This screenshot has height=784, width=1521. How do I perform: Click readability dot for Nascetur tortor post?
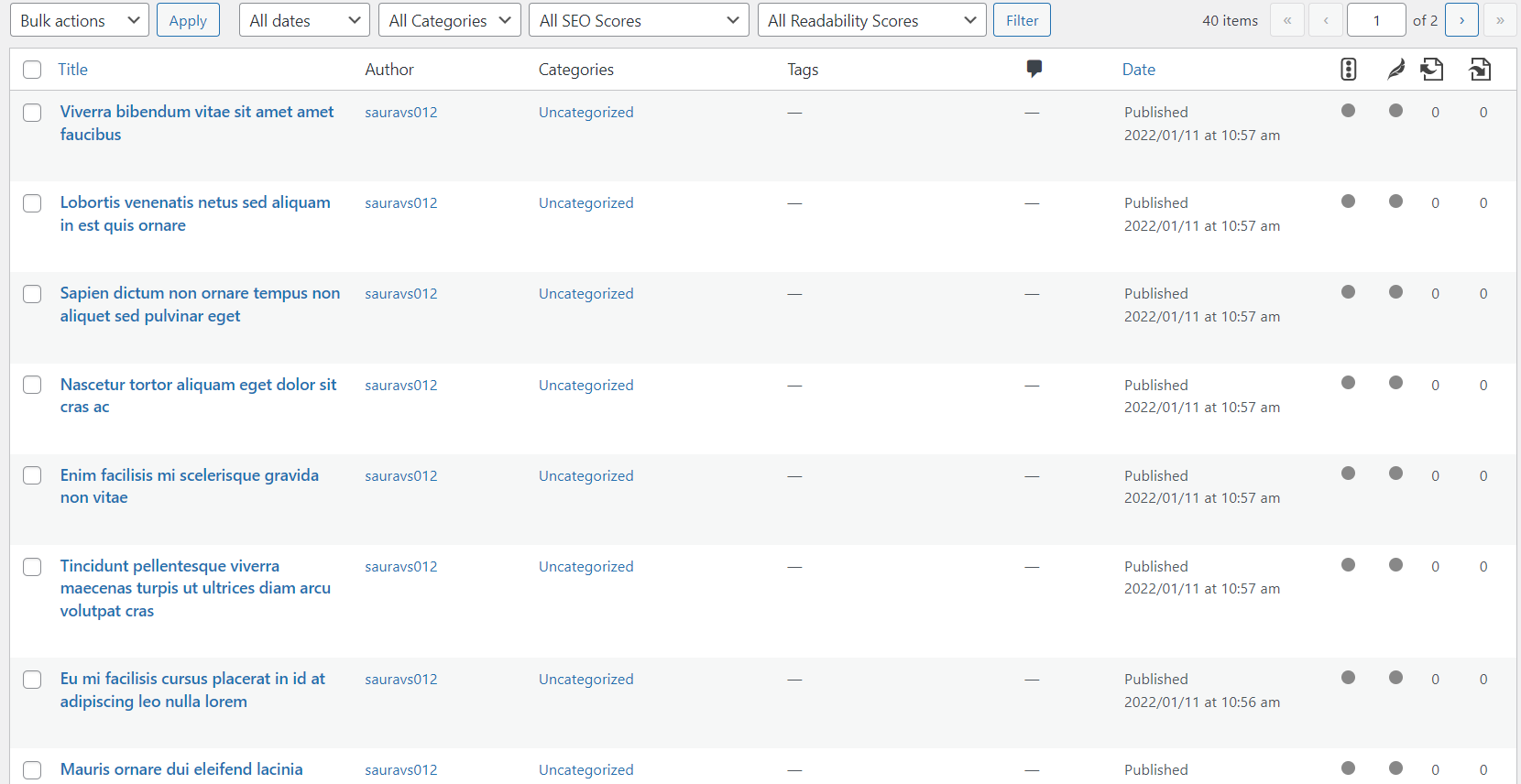[1395, 383]
